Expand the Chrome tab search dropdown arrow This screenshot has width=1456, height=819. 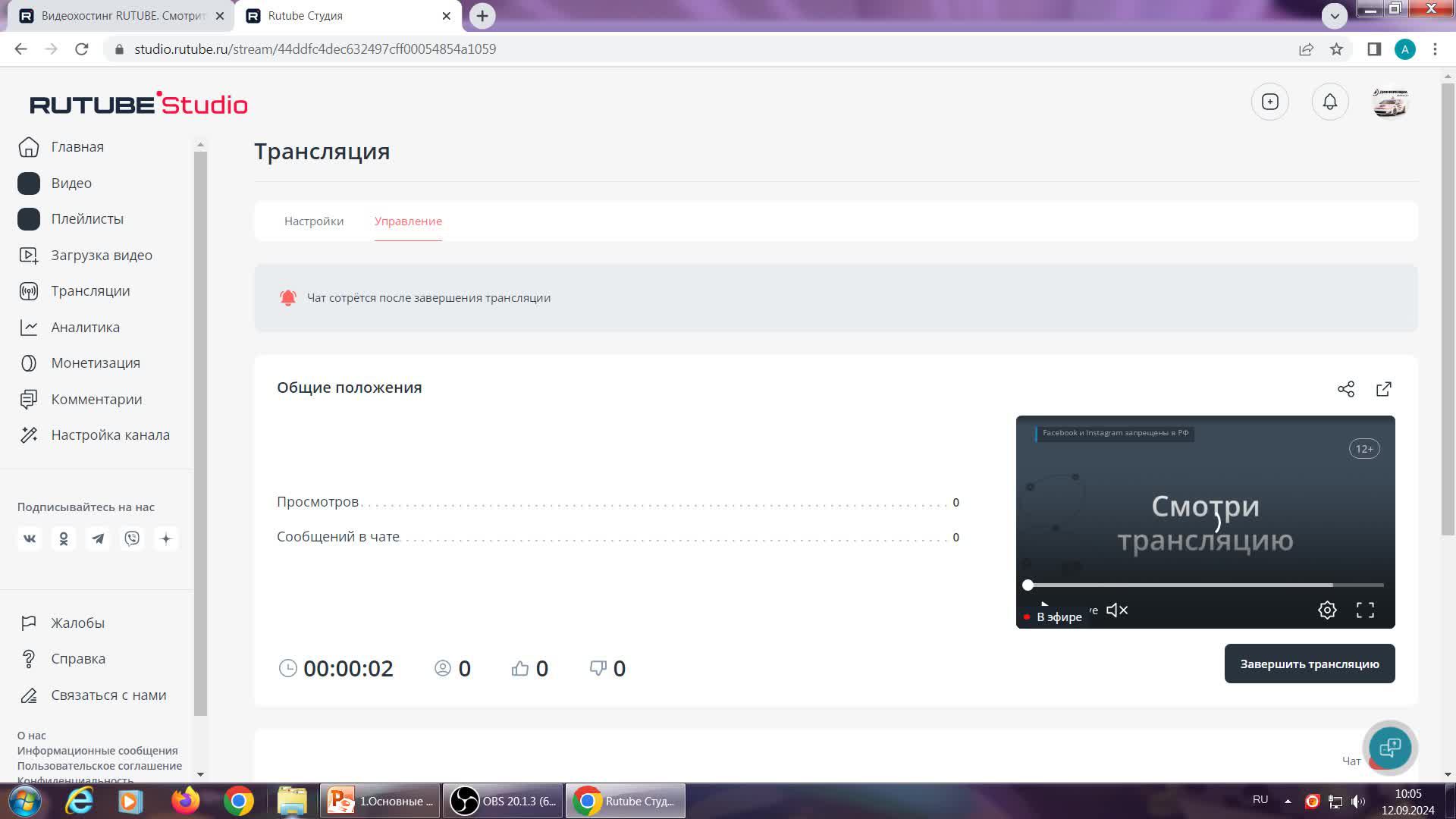1335,15
